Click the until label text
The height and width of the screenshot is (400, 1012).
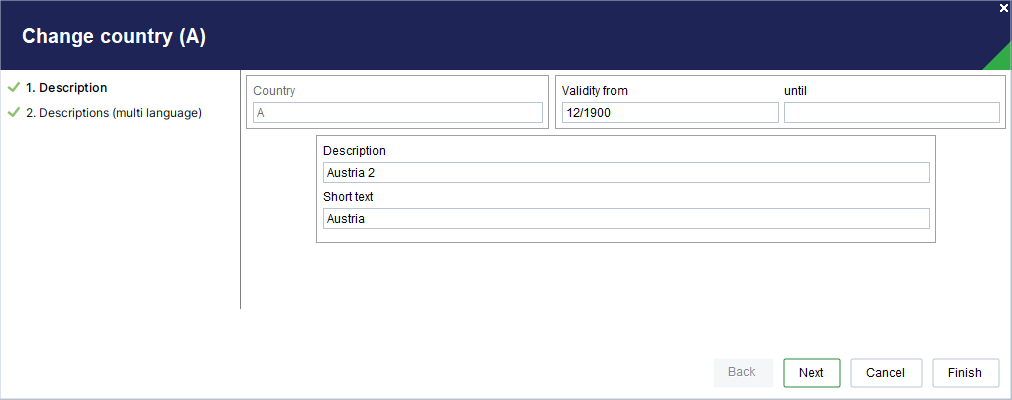coord(795,91)
